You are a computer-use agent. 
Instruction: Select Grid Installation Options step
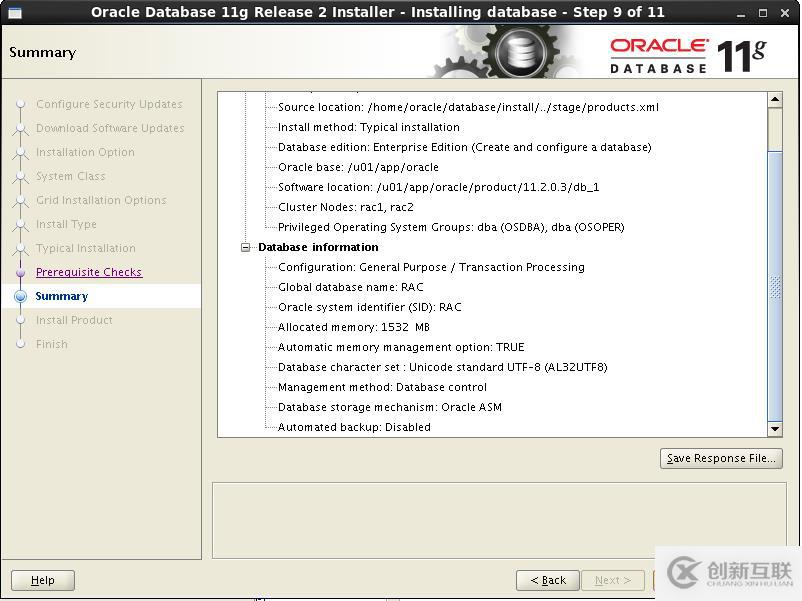coord(101,200)
